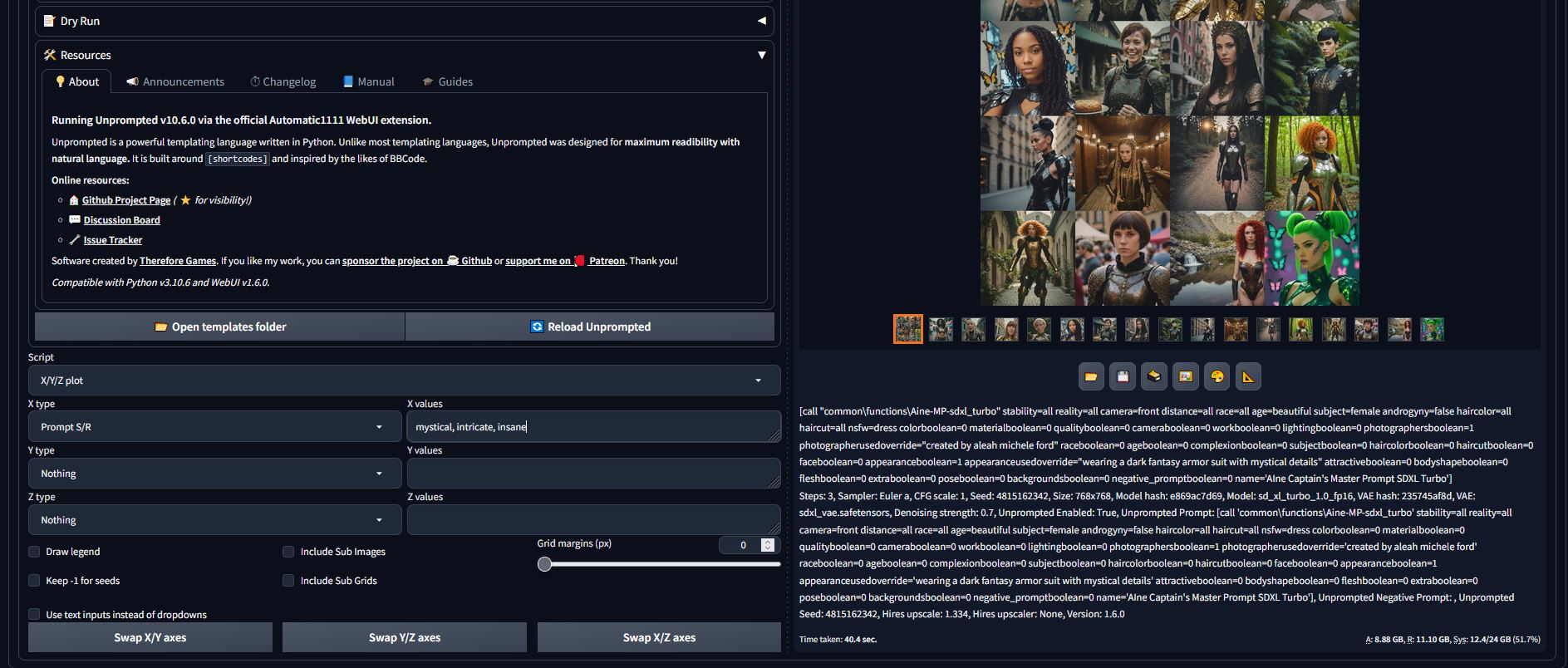Save image with the floppy disk icon
Screen dimensions: 1568x668
click(1123, 376)
